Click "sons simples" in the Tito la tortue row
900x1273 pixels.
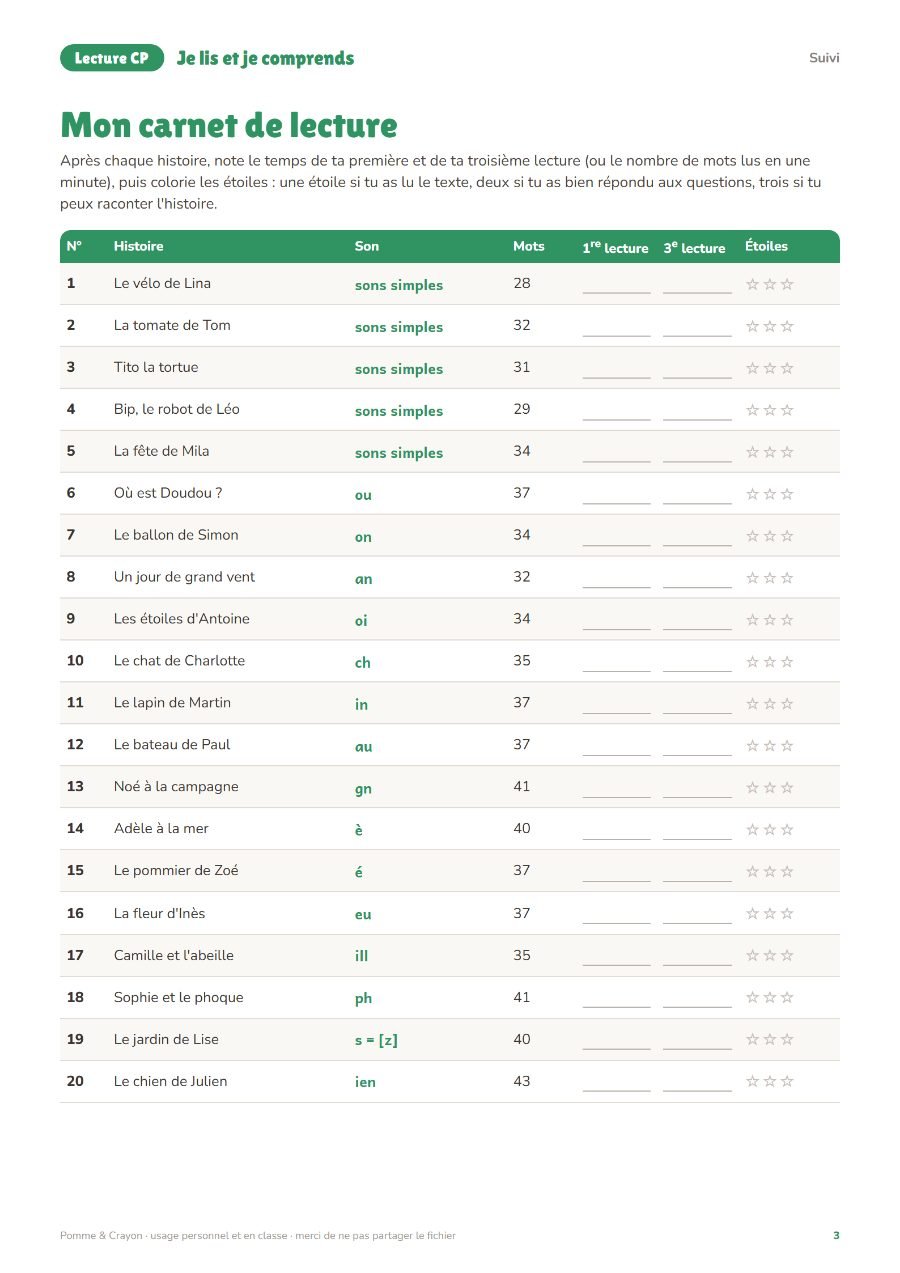(399, 369)
